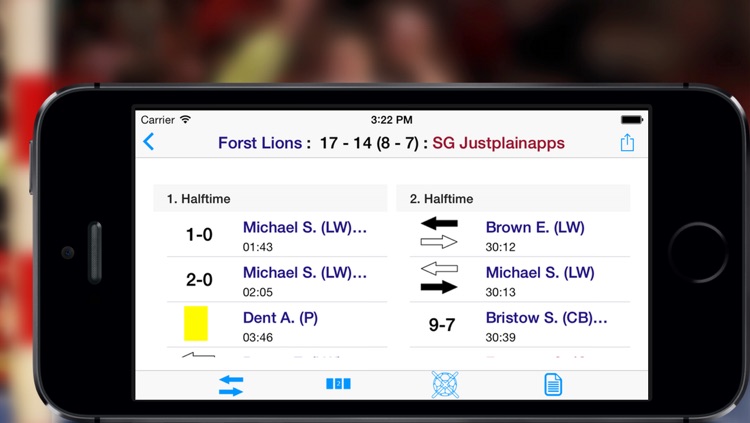Tap the yellow card for Dent A.

click(196, 324)
